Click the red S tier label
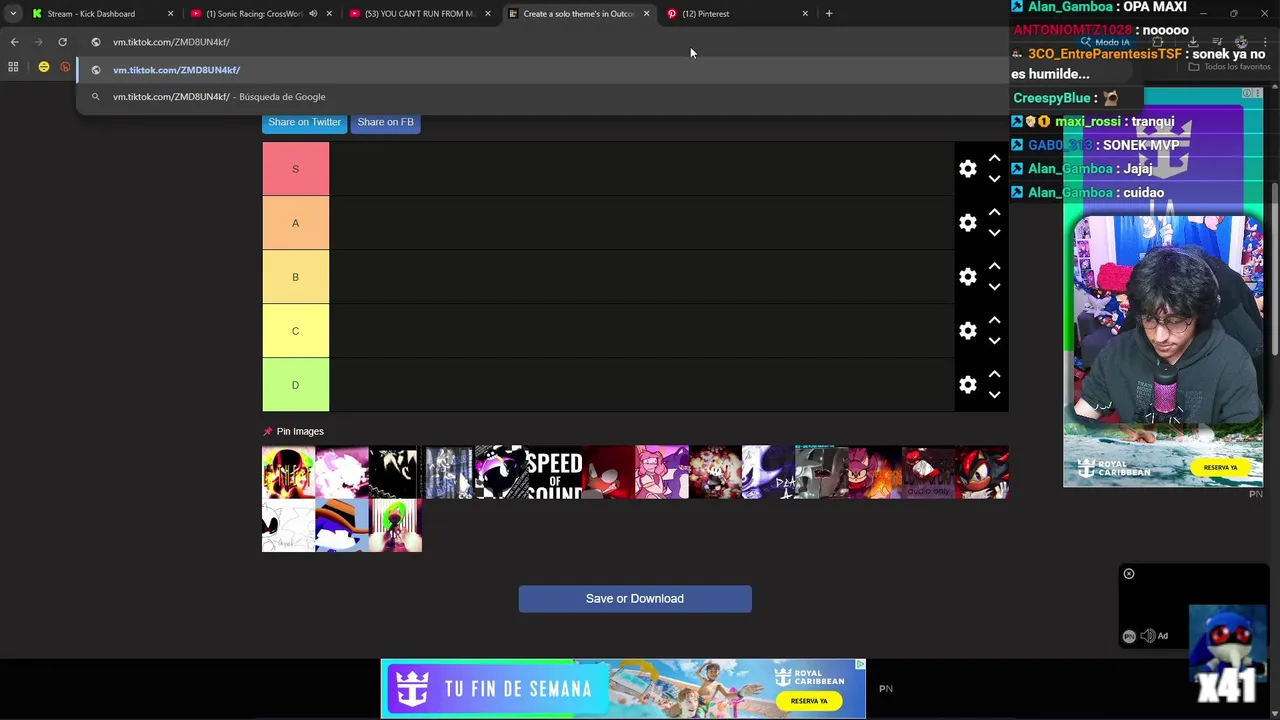The width and height of the screenshot is (1280, 720). [295, 169]
